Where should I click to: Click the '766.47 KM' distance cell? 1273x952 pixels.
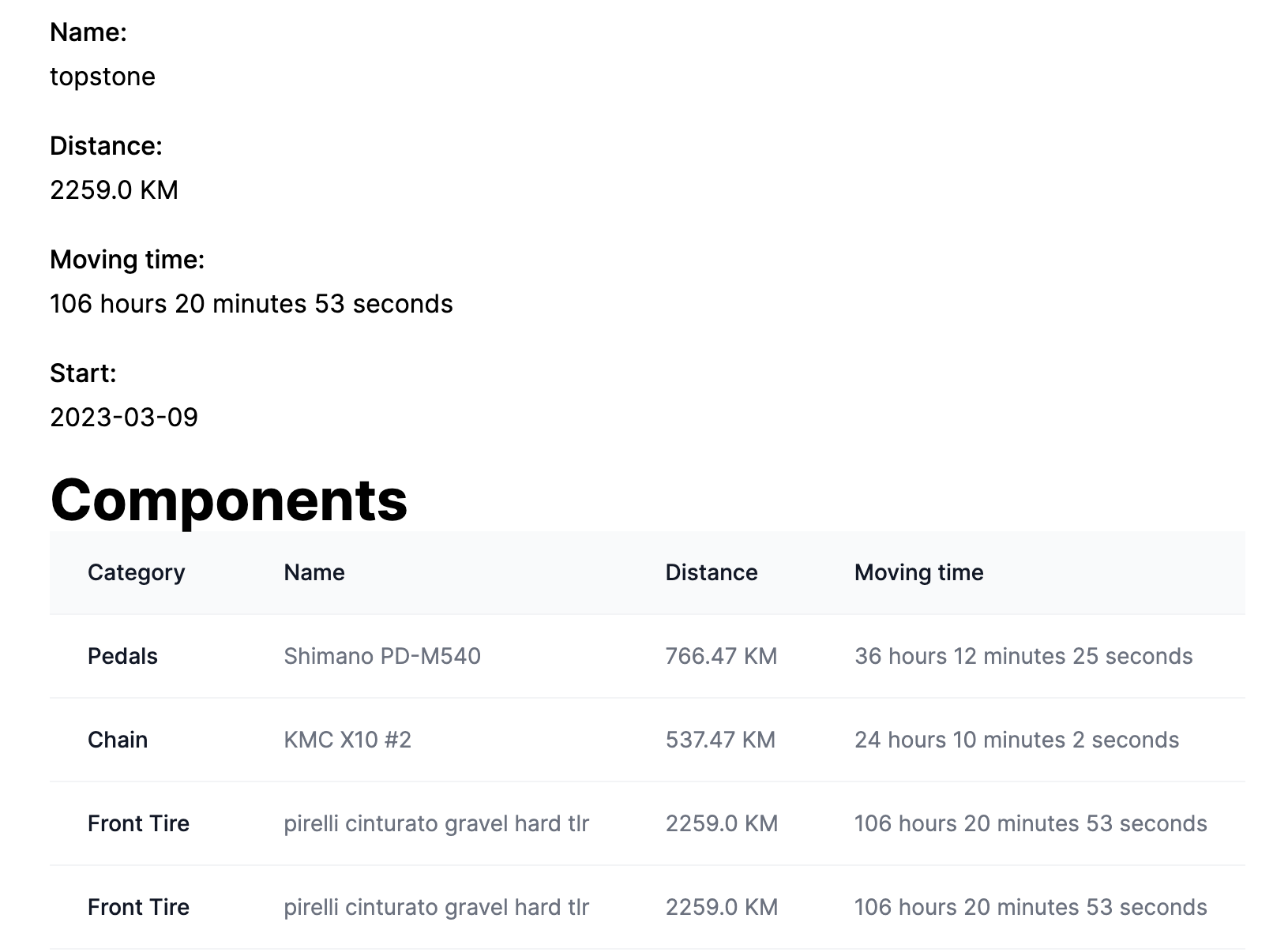(x=722, y=656)
